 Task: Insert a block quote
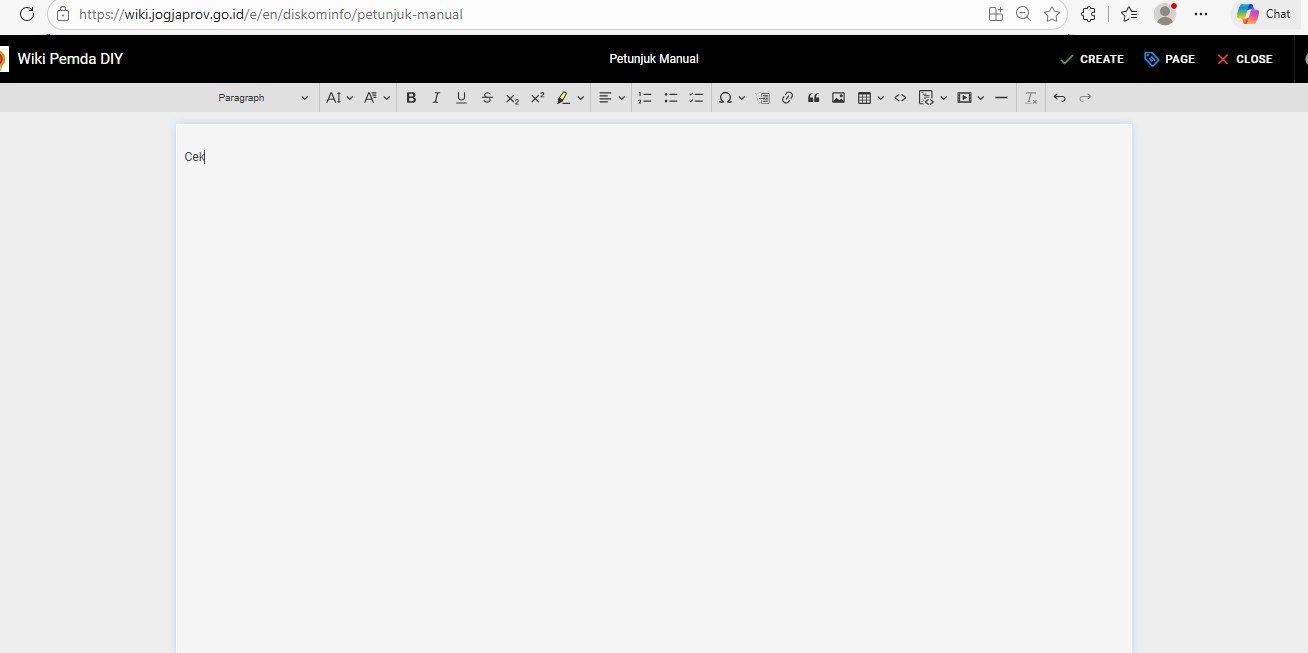pyautogui.click(x=813, y=98)
